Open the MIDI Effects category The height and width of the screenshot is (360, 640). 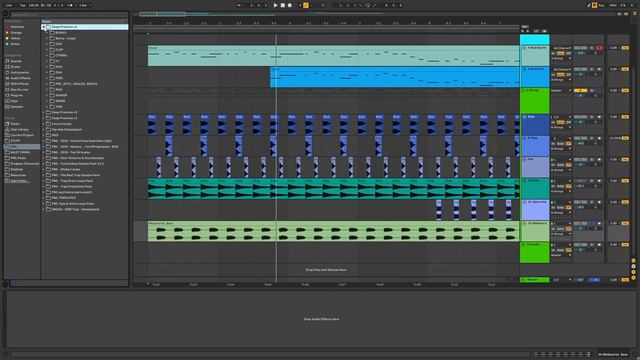click(19, 84)
